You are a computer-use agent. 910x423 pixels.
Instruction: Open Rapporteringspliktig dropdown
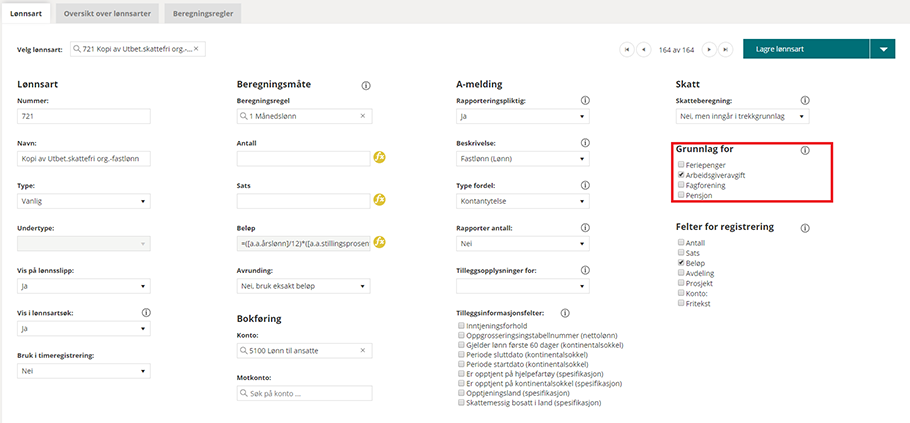point(523,116)
